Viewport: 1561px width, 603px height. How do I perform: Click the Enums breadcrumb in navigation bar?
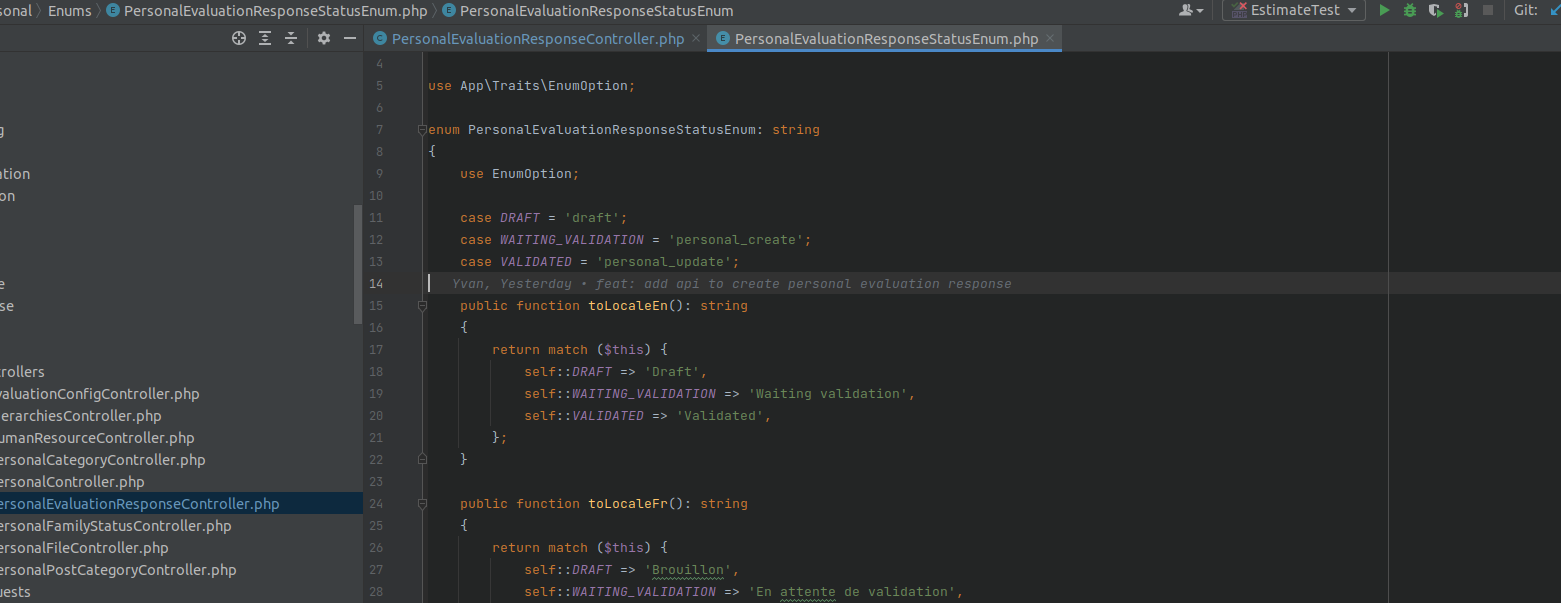pos(69,11)
